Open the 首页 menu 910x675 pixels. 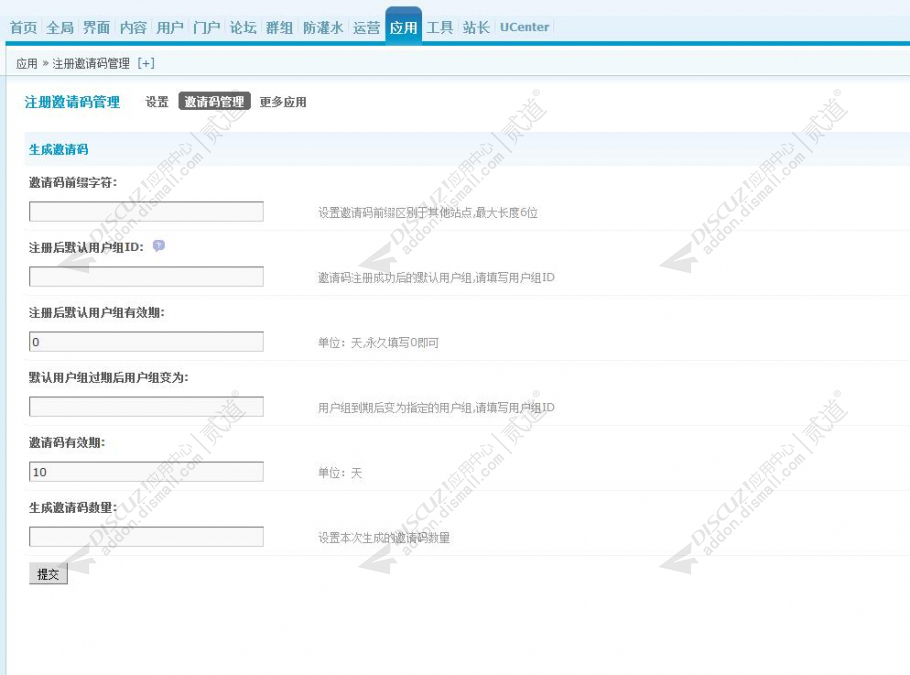(x=23, y=28)
